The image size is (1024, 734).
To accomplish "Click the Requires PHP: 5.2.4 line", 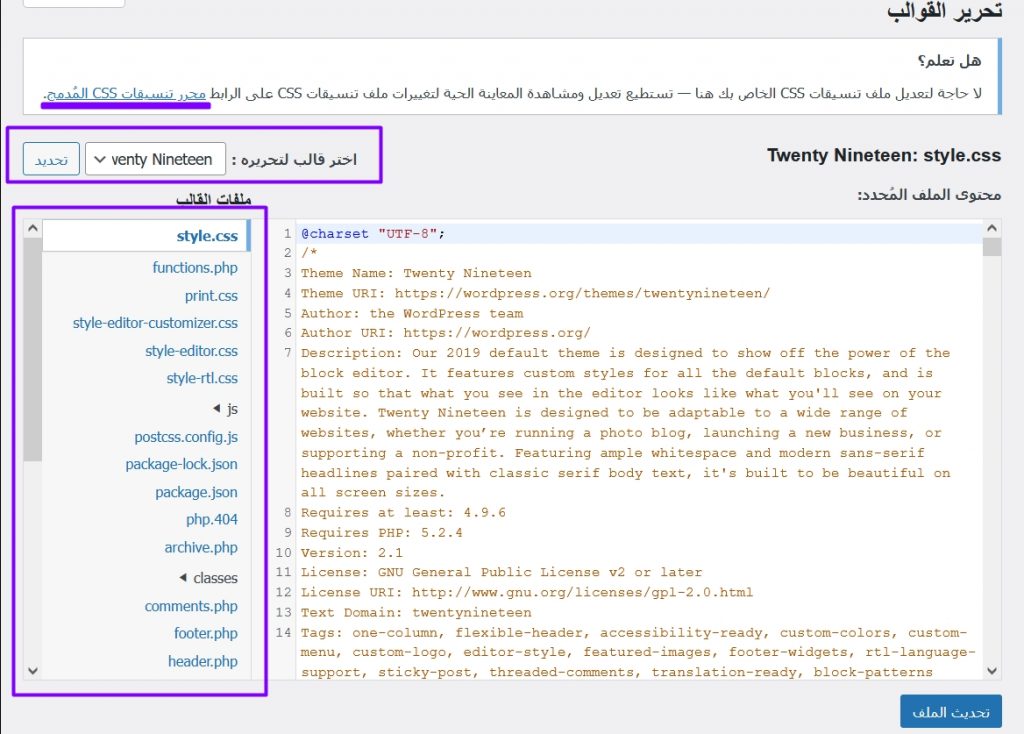I will [x=381, y=533].
